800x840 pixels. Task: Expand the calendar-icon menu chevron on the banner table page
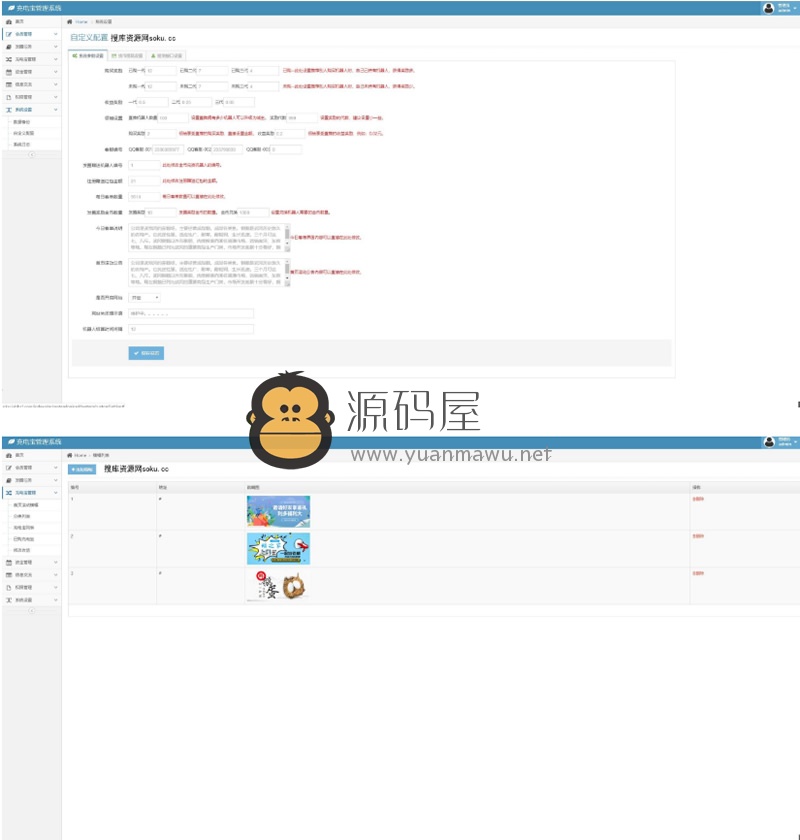(55, 562)
